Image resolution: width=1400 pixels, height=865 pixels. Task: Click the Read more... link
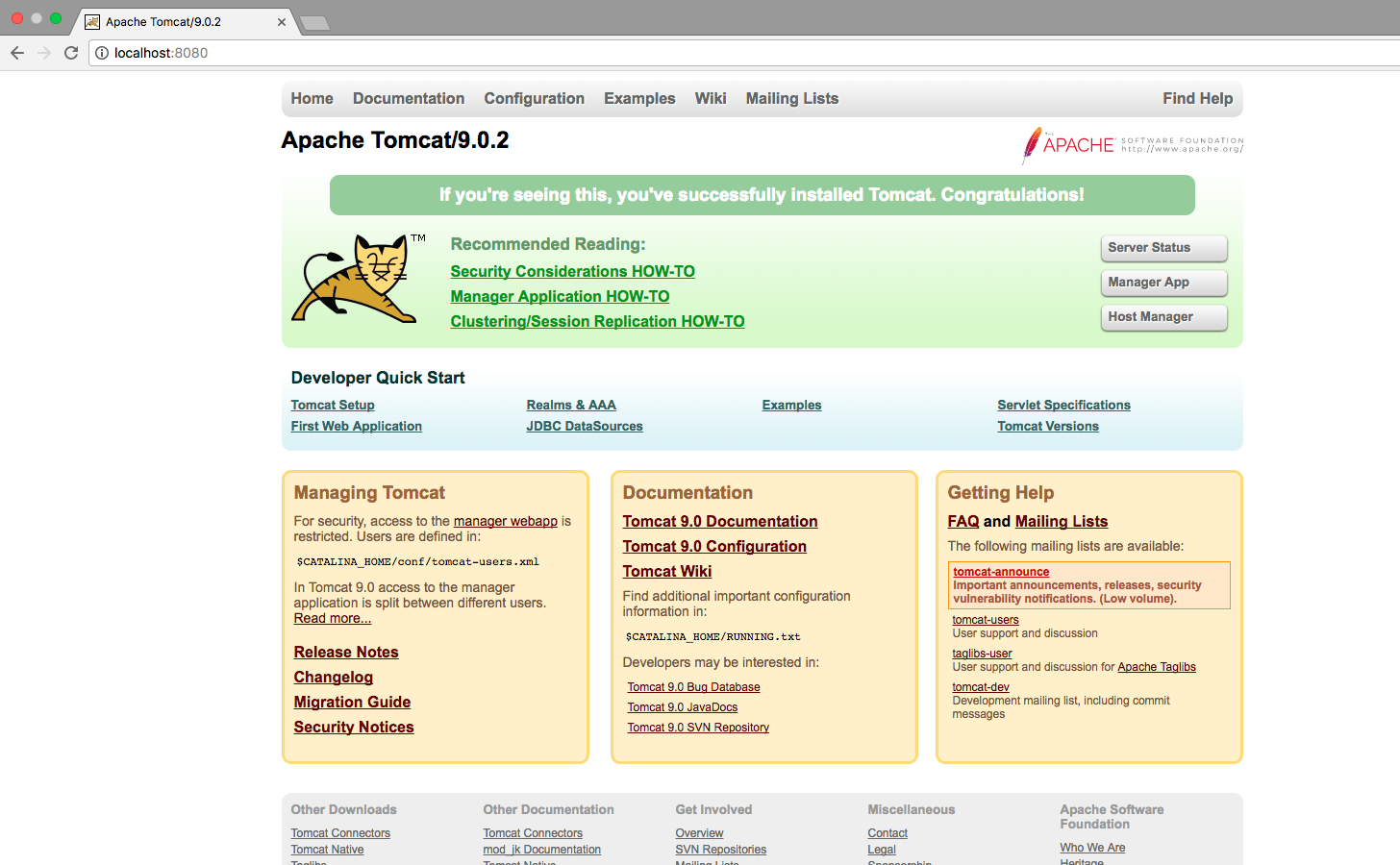point(333,618)
